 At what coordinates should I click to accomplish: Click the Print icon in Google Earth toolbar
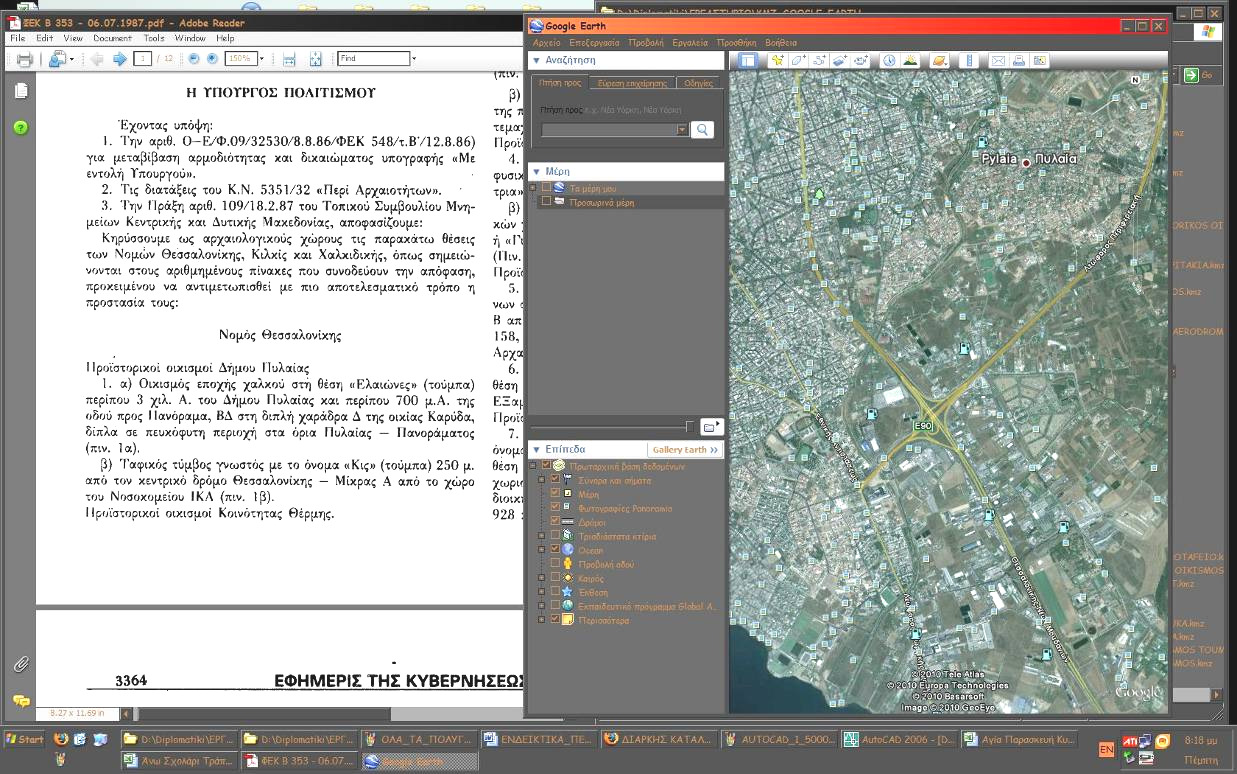point(1018,61)
